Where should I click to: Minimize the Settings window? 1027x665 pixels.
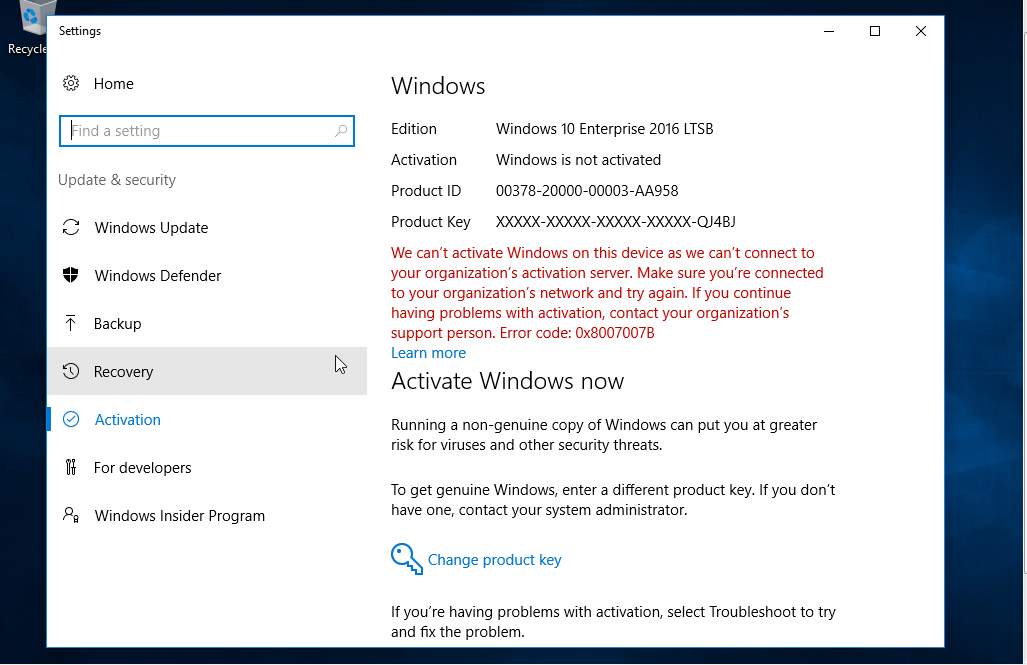[x=829, y=31]
